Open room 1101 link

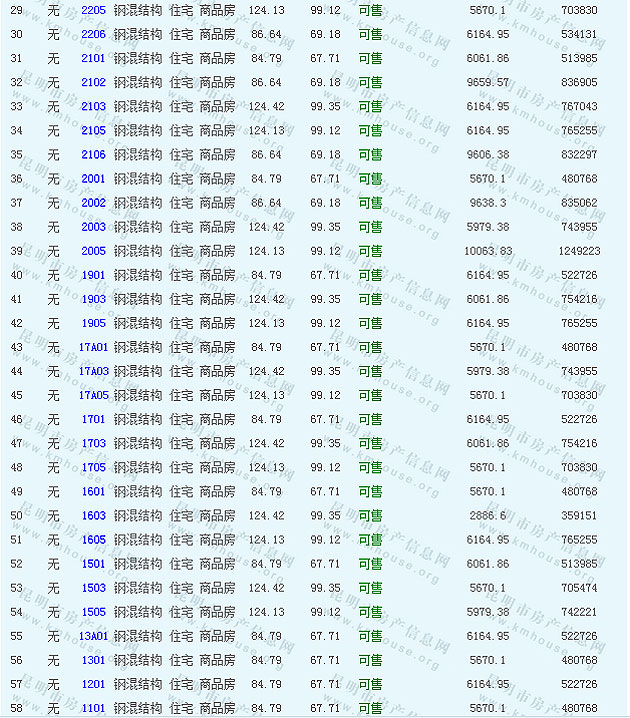[x=93, y=708]
